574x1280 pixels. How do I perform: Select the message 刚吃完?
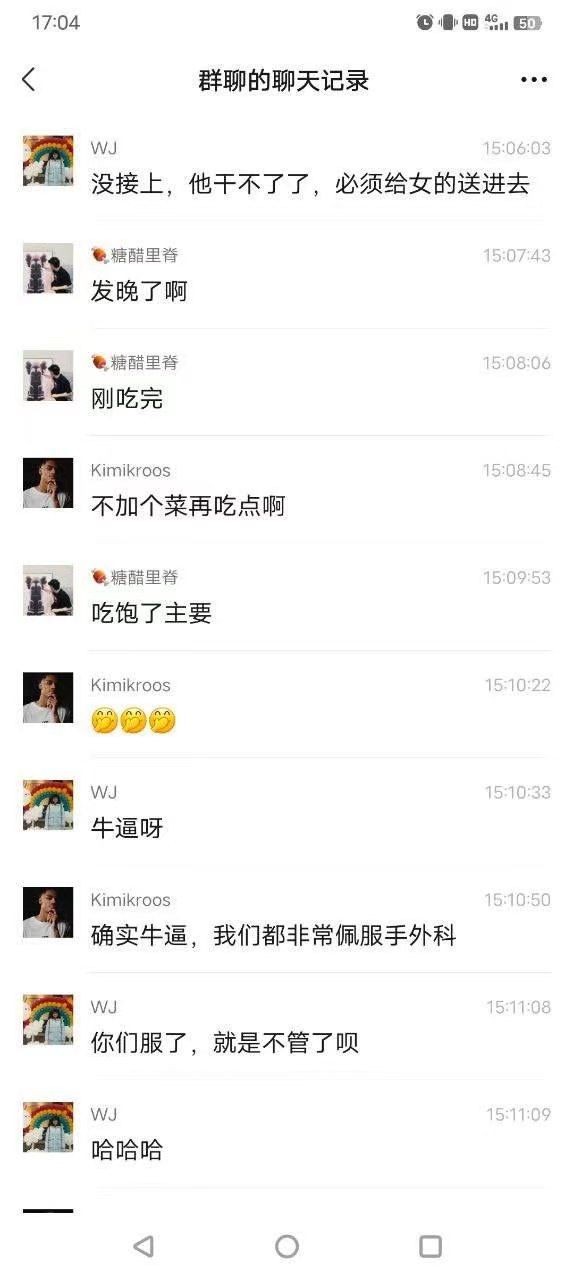[x=127, y=399]
